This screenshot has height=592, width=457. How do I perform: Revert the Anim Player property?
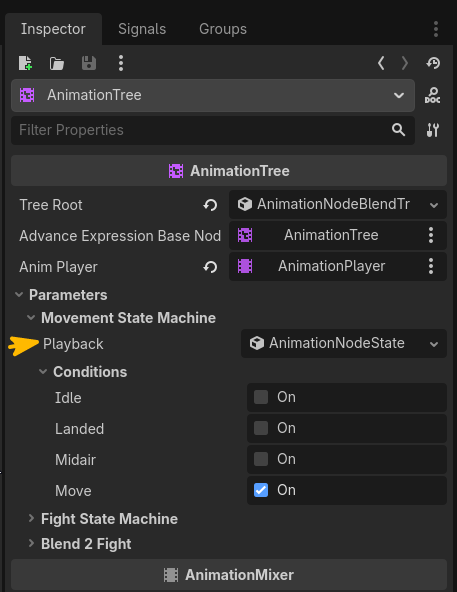point(210,267)
